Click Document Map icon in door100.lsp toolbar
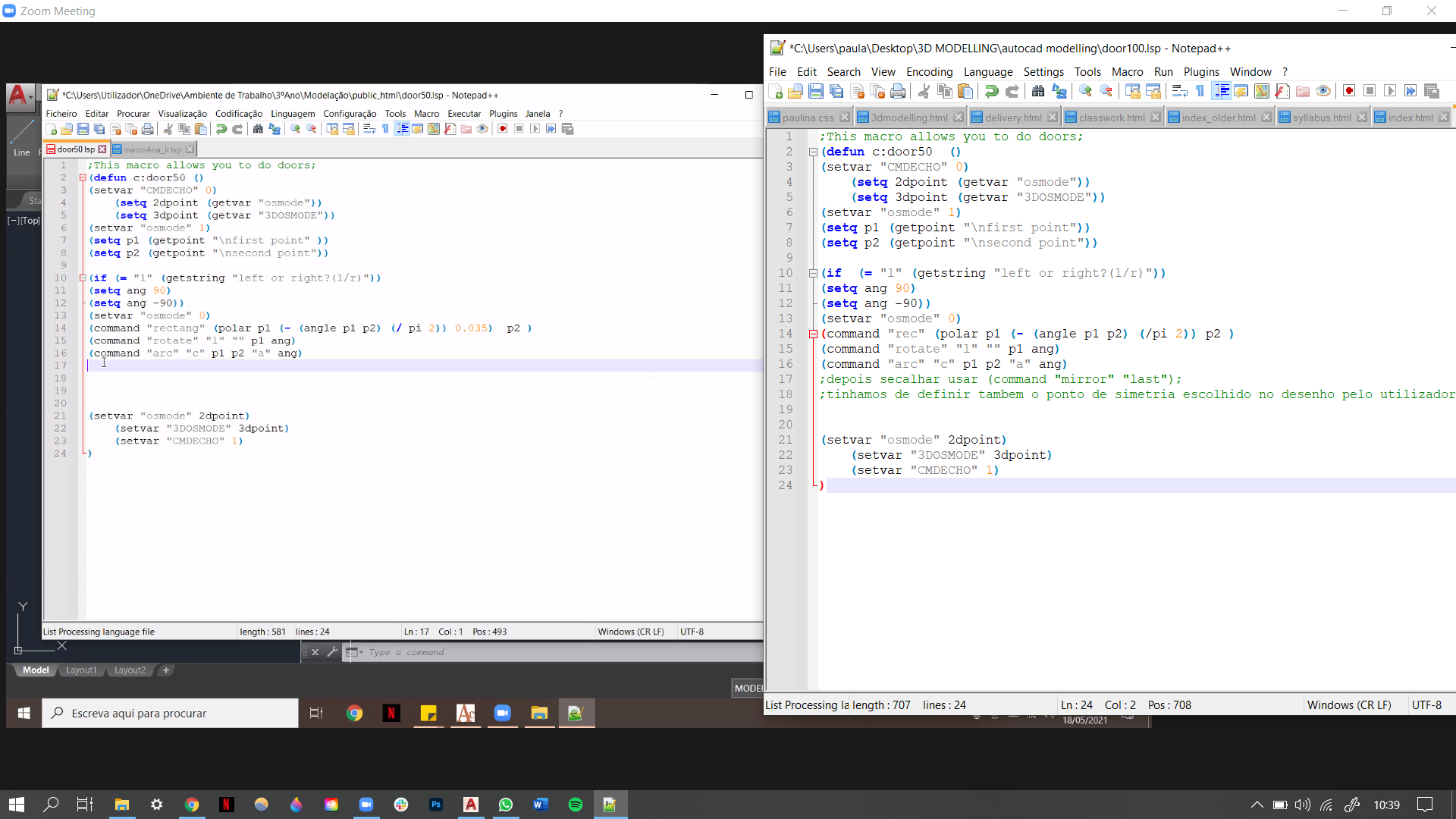The height and width of the screenshot is (819, 1456). tap(1262, 92)
